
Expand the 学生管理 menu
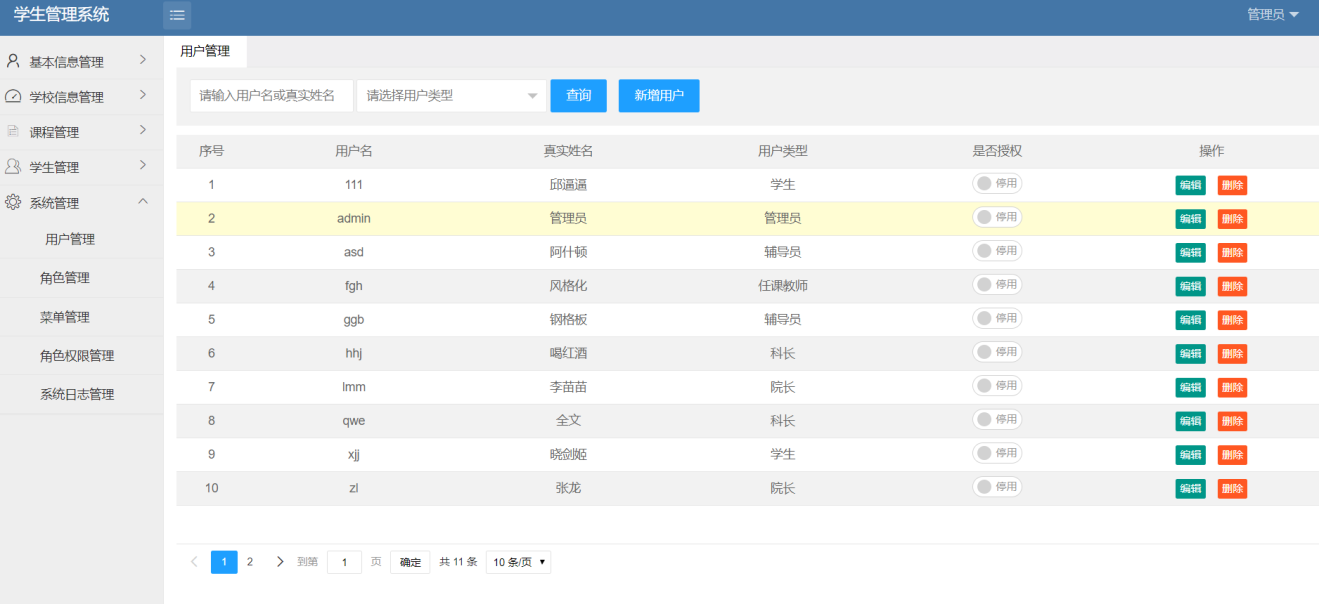[x=82, y=167]
